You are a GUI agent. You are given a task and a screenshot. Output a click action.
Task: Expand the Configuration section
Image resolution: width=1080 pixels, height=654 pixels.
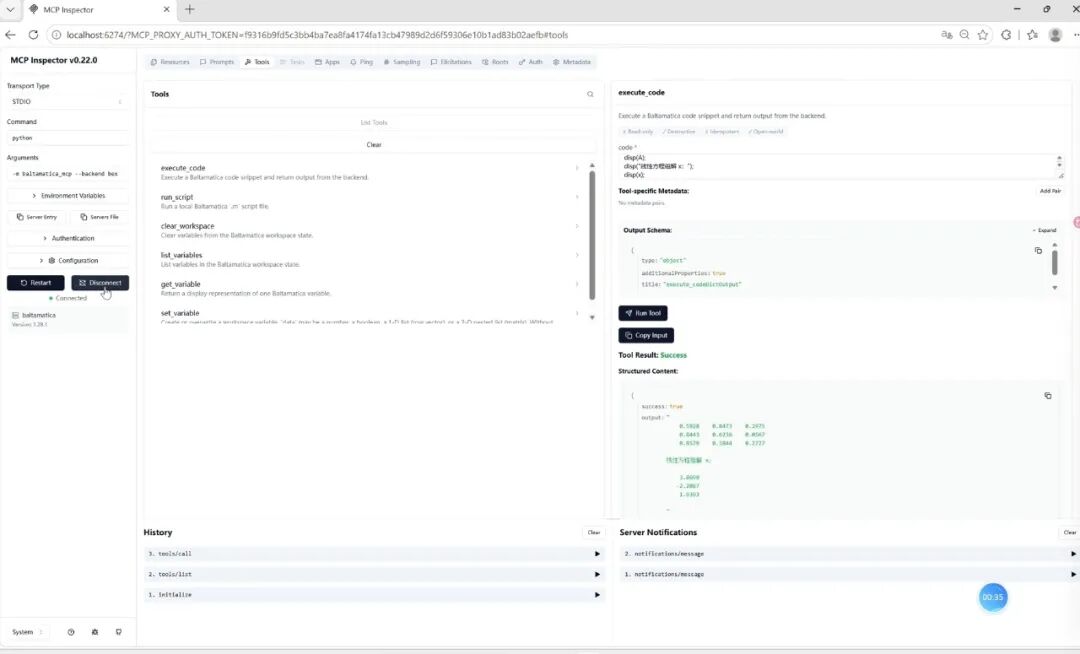point(68,260)
